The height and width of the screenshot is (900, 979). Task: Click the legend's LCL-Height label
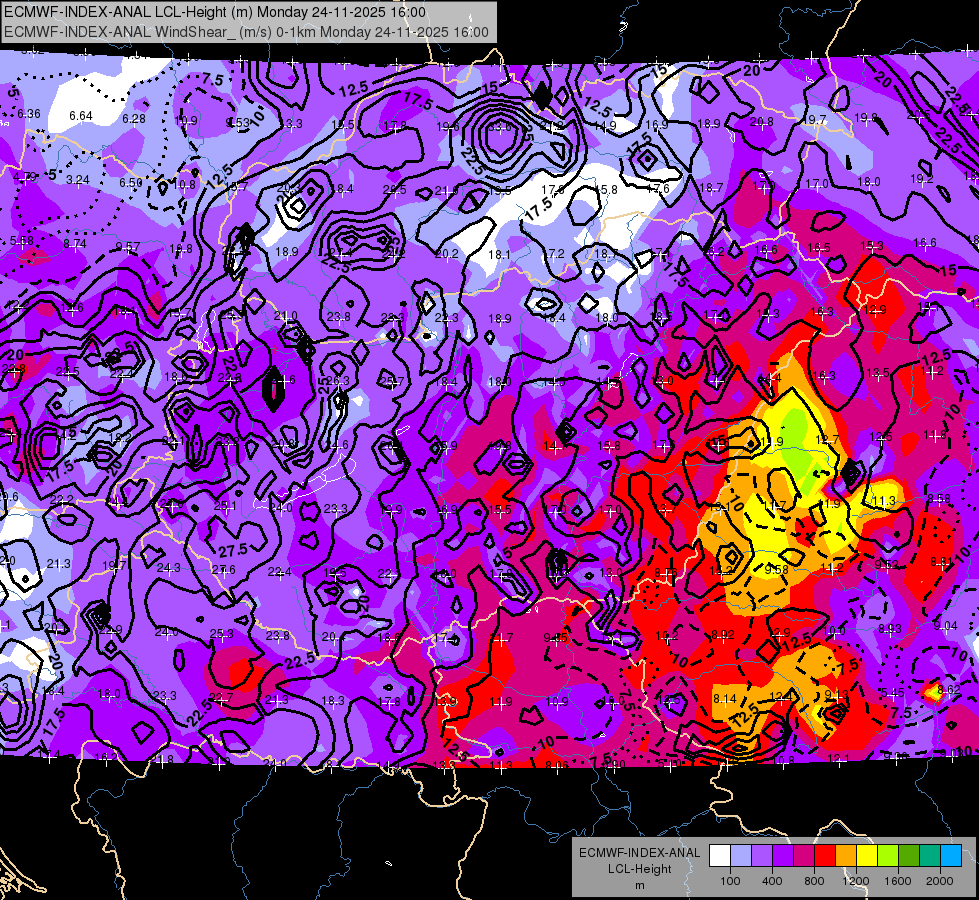639,869
